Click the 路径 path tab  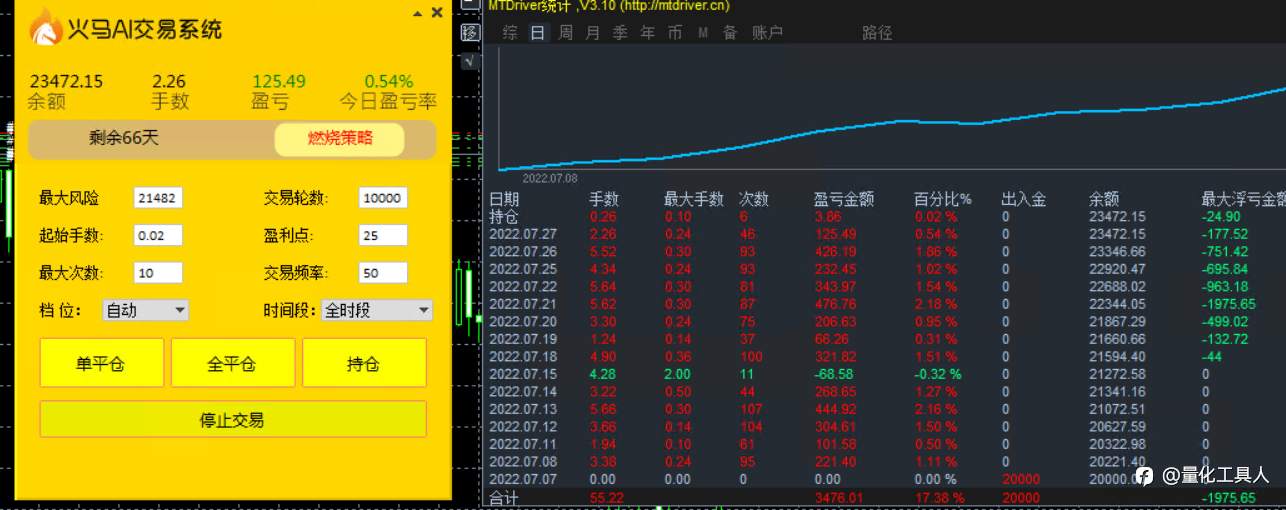click(877, 33)
